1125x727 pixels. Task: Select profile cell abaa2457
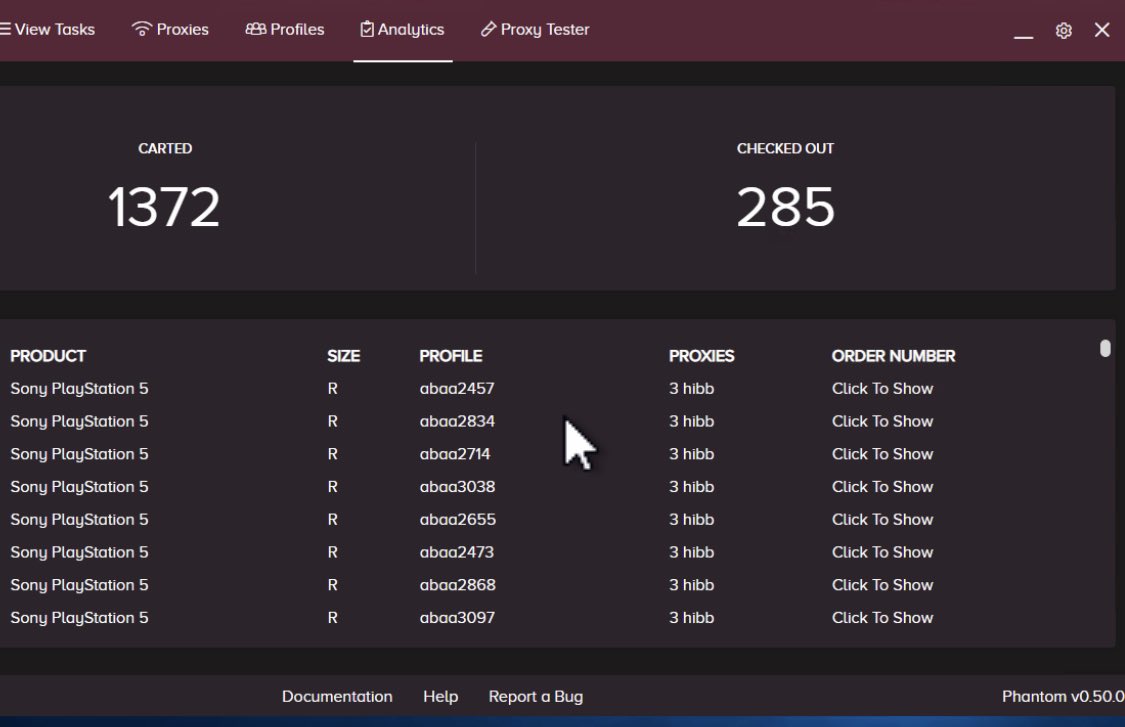tap(457, 388)
